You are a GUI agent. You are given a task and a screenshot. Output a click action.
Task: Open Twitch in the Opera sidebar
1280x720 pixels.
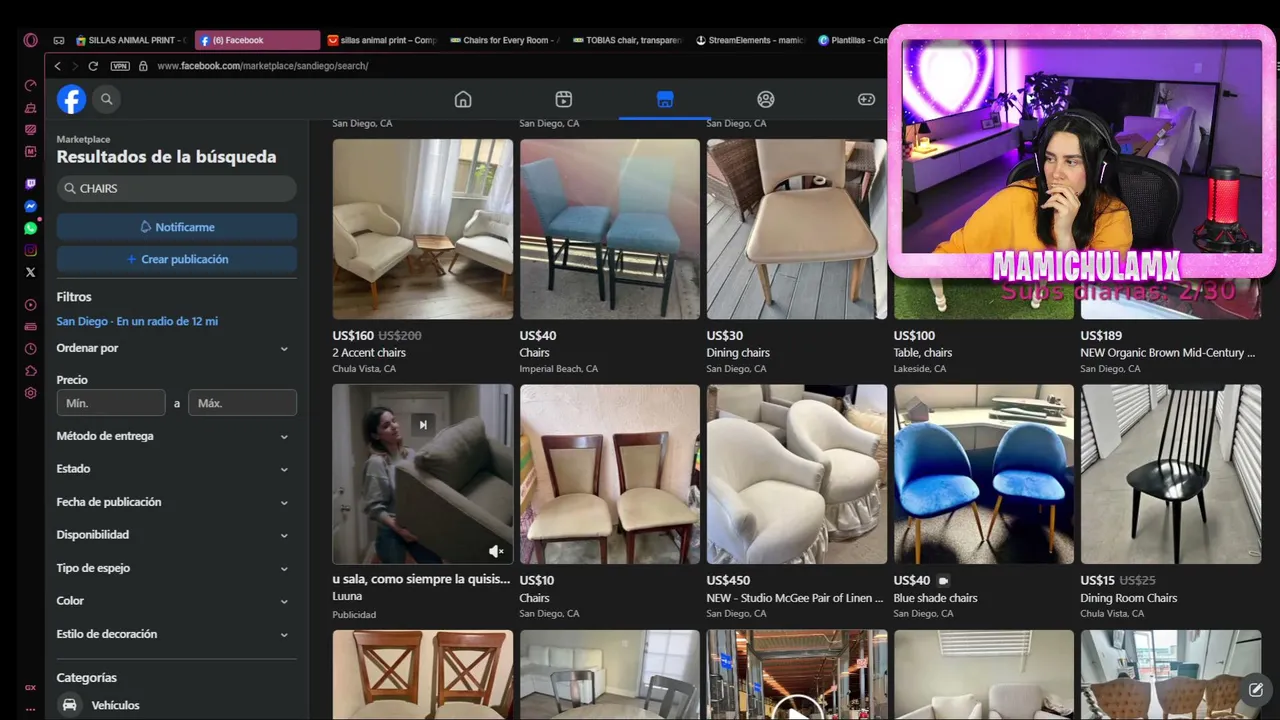pos(31,184)
